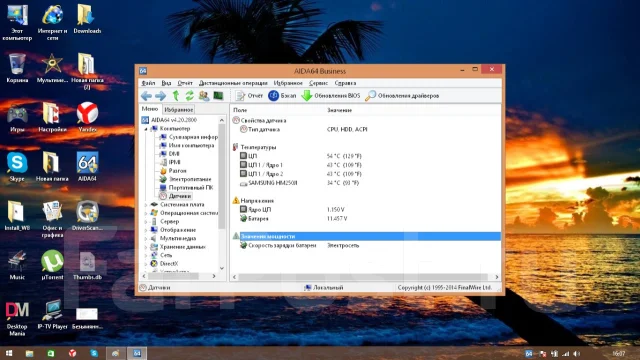Open the Отчёт menu in menu bar
The image size is (640, 360).
click(x=185, y=83)
